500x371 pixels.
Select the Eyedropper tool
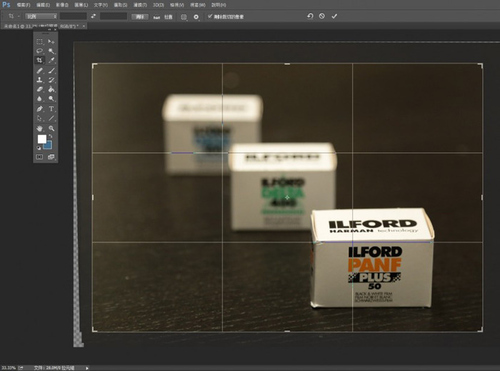pyautogui.click(x=51, y=60)
